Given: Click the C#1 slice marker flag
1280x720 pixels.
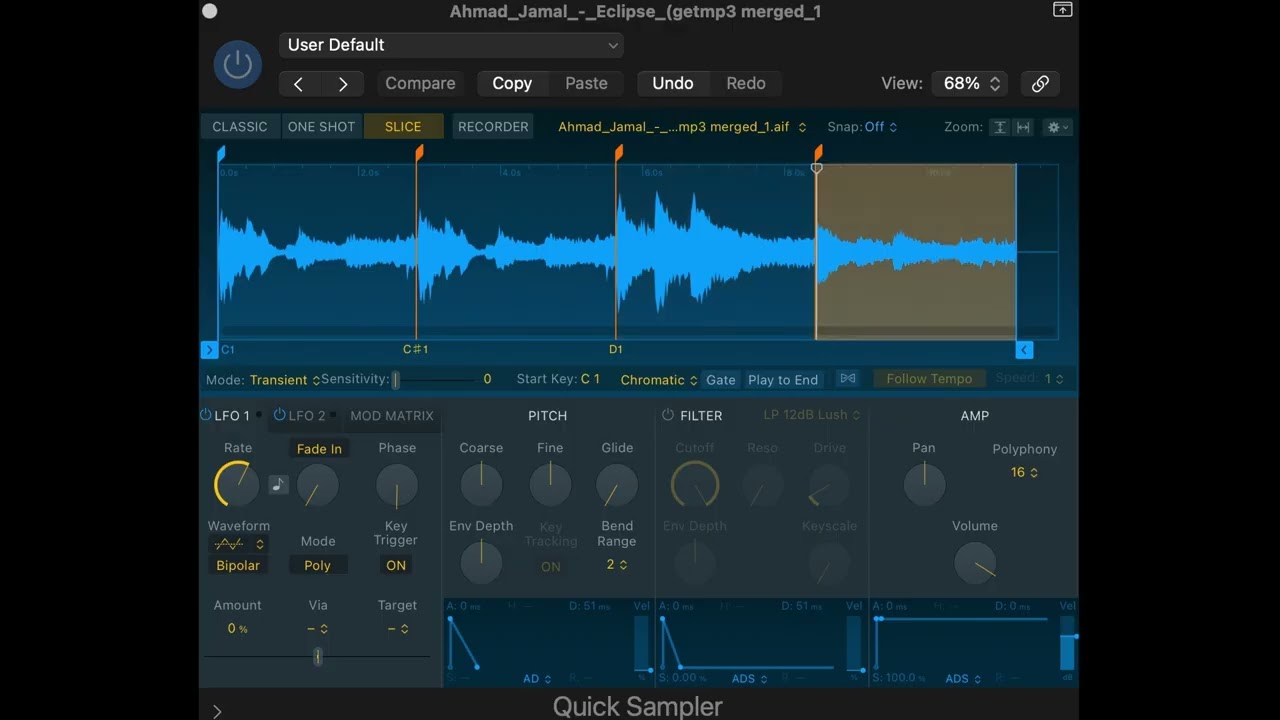Looking at the screenshot, I should point(419,153).
